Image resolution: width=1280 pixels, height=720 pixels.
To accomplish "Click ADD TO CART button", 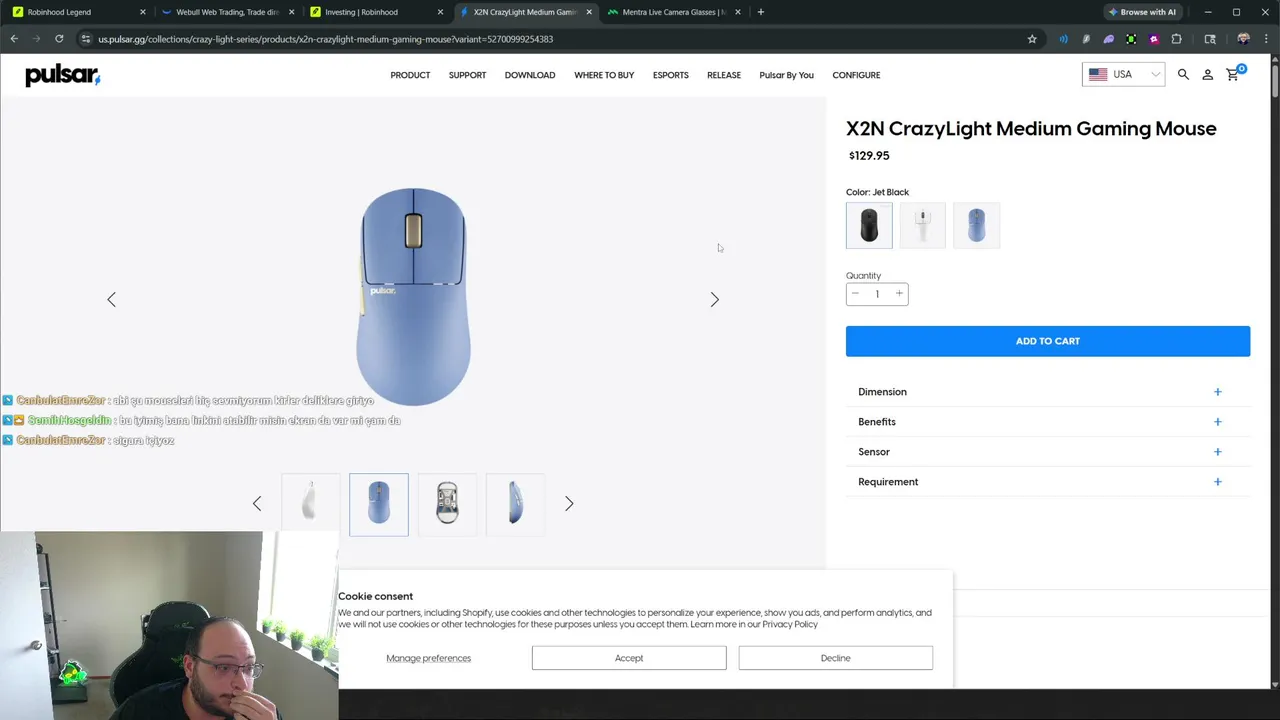I will (x=1048, y=341).
